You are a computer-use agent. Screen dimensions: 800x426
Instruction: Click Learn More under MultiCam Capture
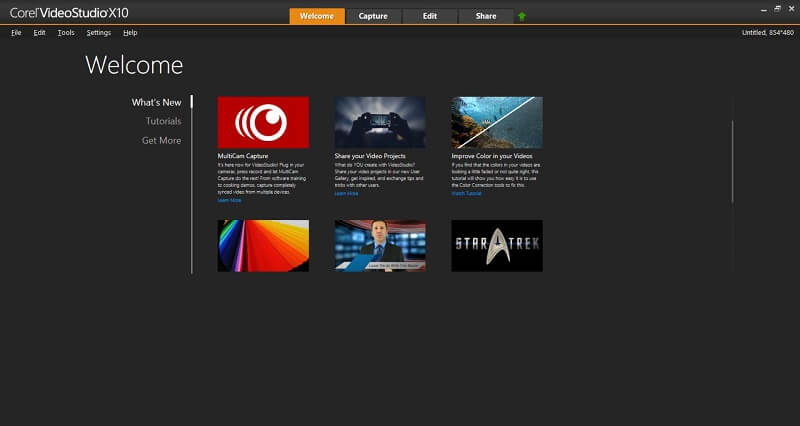click(x=229, y=201)
